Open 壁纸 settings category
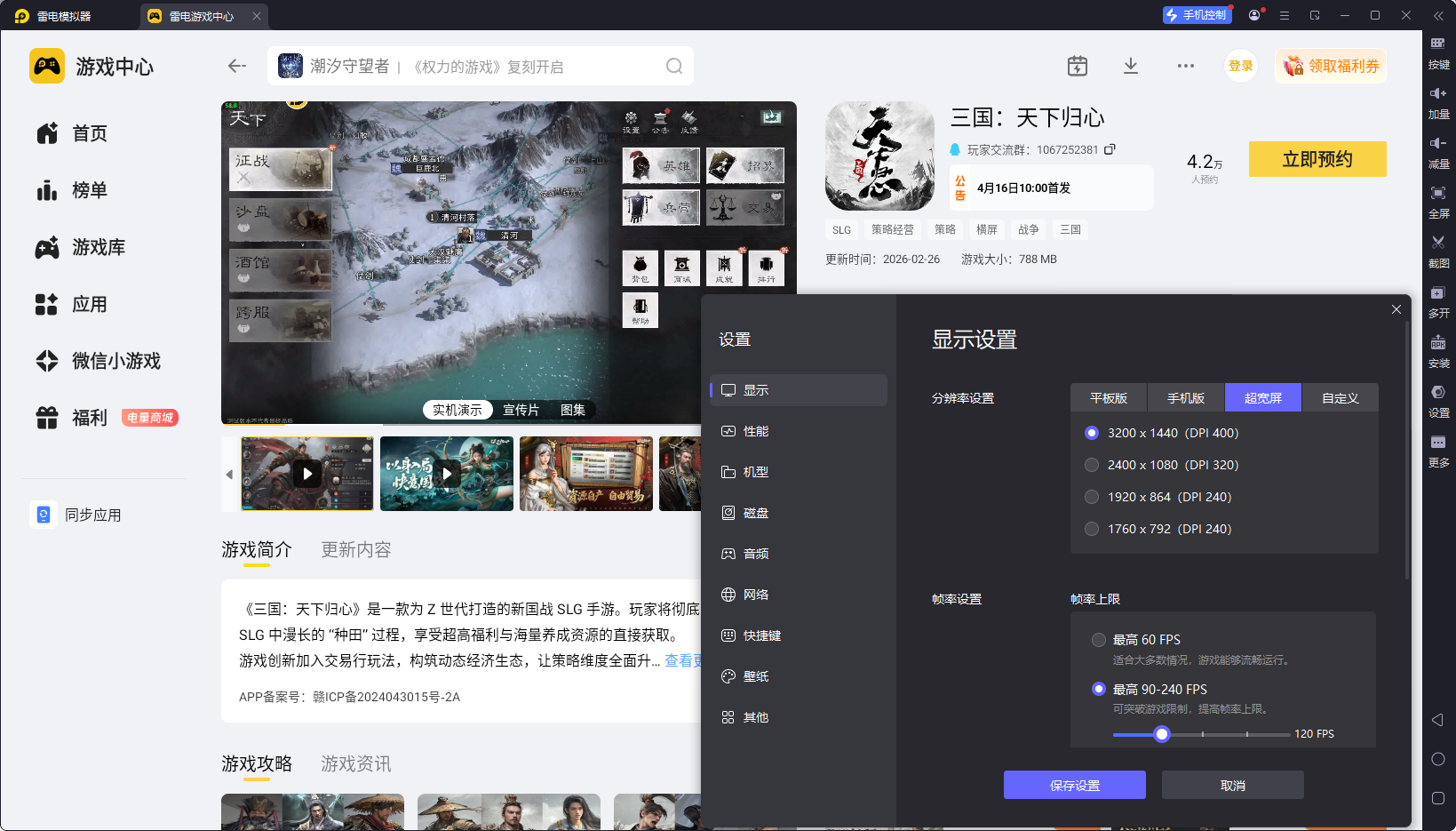Screen dimensions: 1456x831 799,676
